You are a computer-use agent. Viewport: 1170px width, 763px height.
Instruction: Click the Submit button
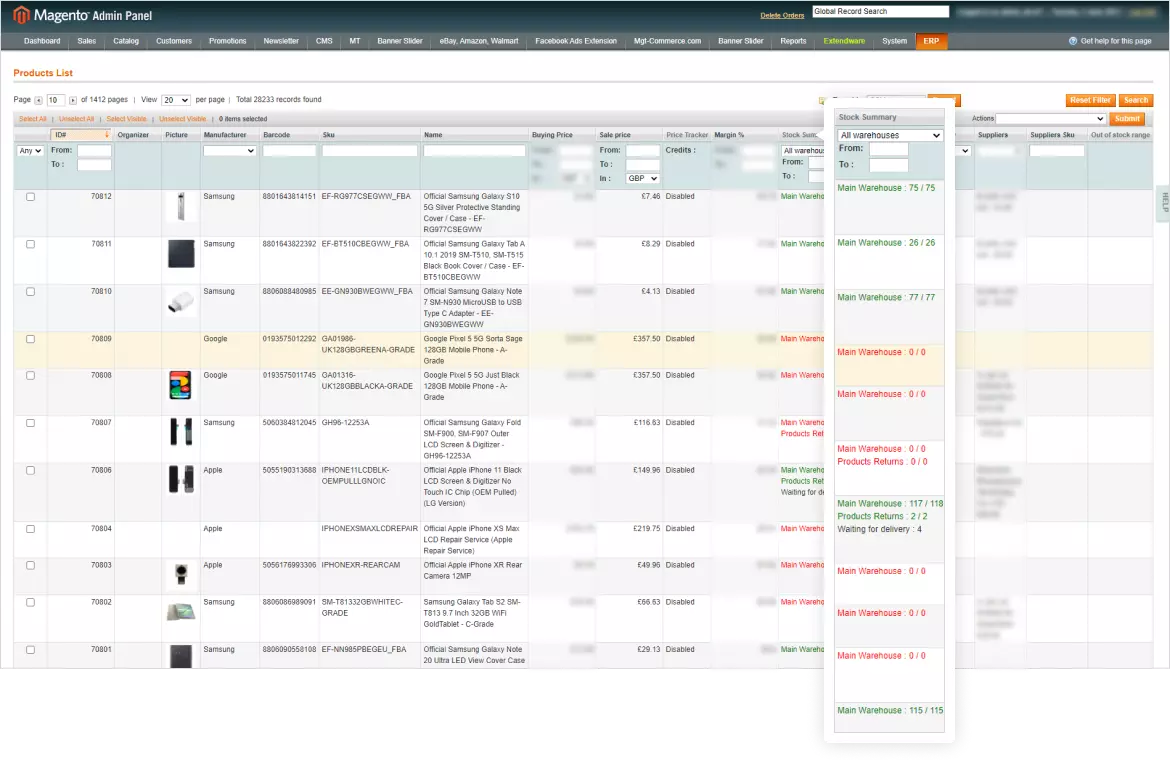(x=1127, y=119)
